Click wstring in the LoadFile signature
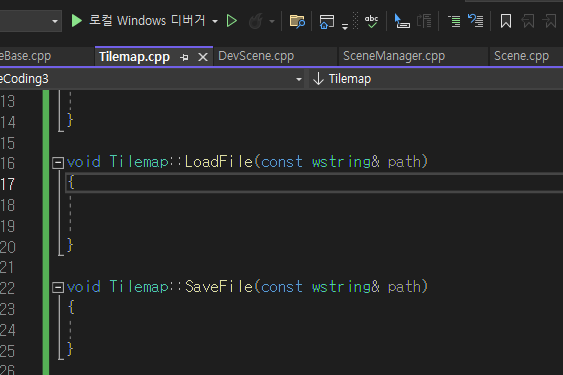The height and width of the screenshot is (375, 563). [341, 162]
